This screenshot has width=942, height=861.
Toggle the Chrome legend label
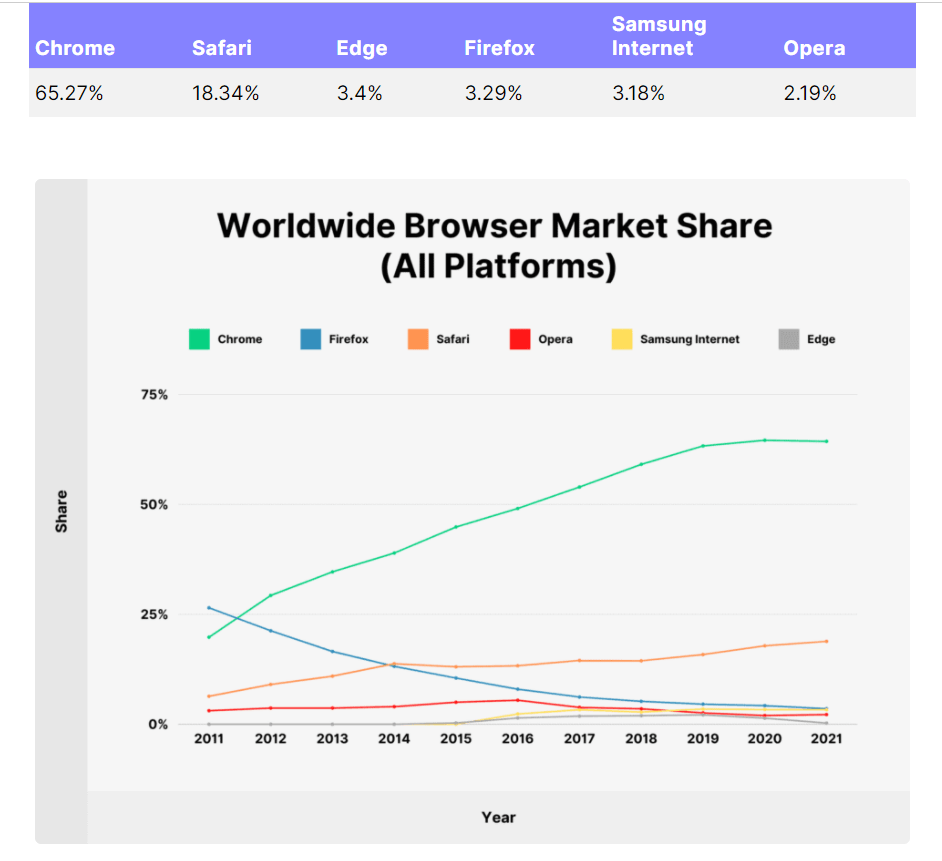[240, 339]
